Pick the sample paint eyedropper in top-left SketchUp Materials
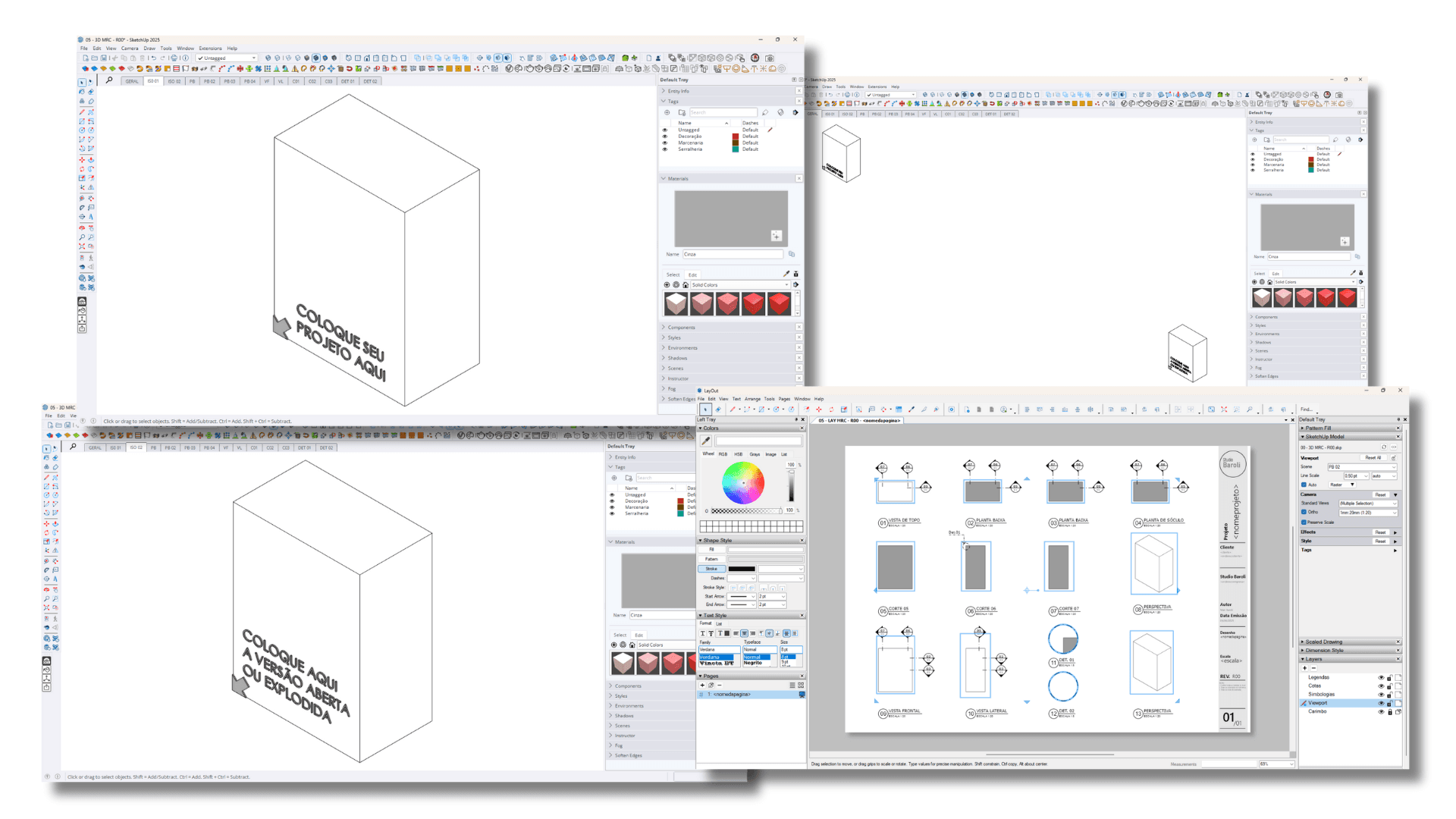The width and height of the screenshot is (1456, 819). (x=786, y=274)
